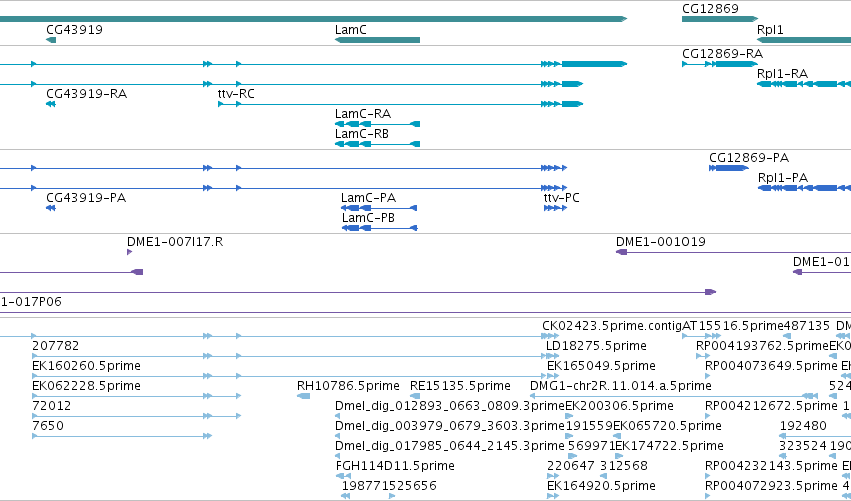
Task: Click the RH10786.5prime feature glyph
Action: pyautogui.click(x=303, y=396)
